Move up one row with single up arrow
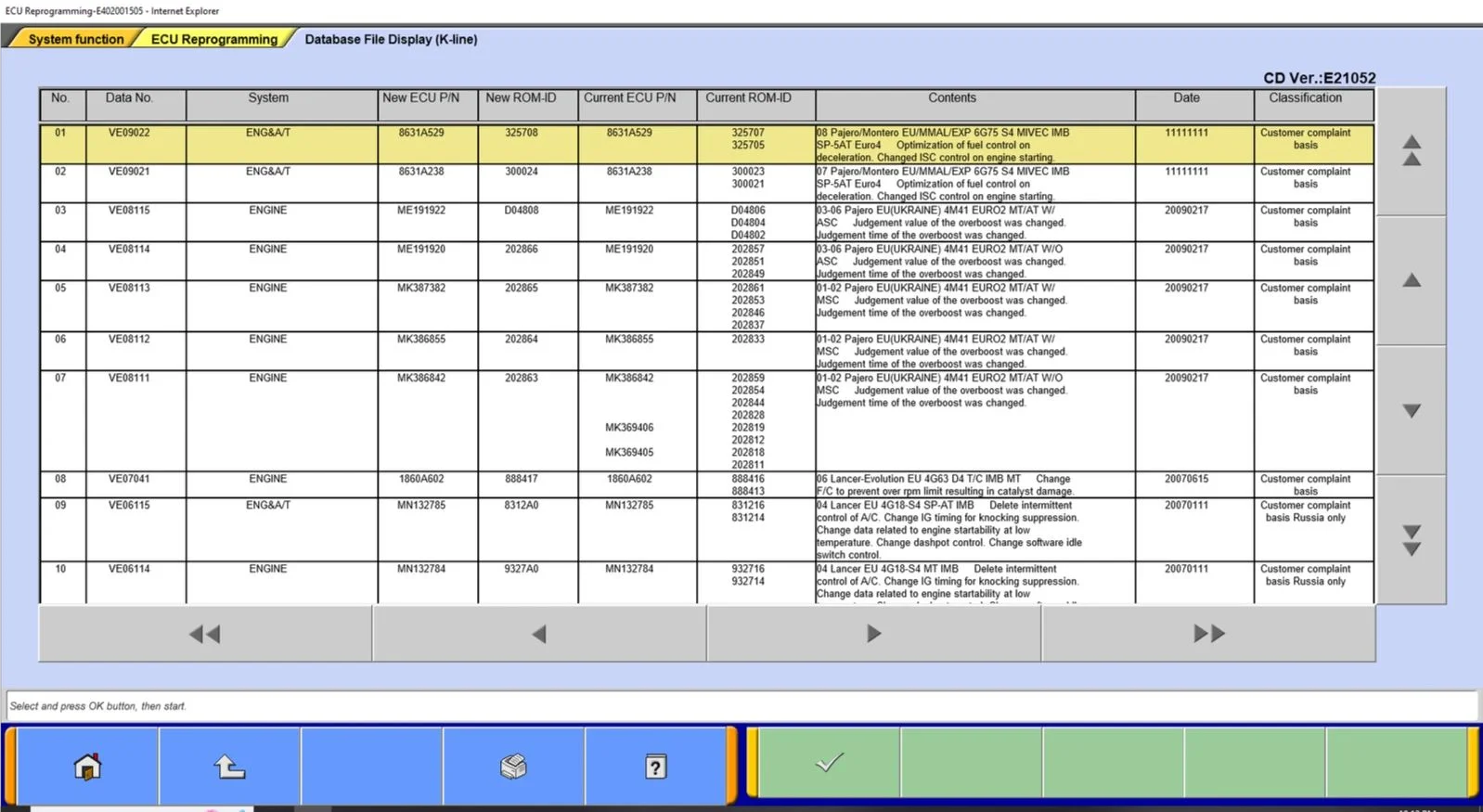Viewport: 1483px width, 812px height. (x=1412, y=280)
